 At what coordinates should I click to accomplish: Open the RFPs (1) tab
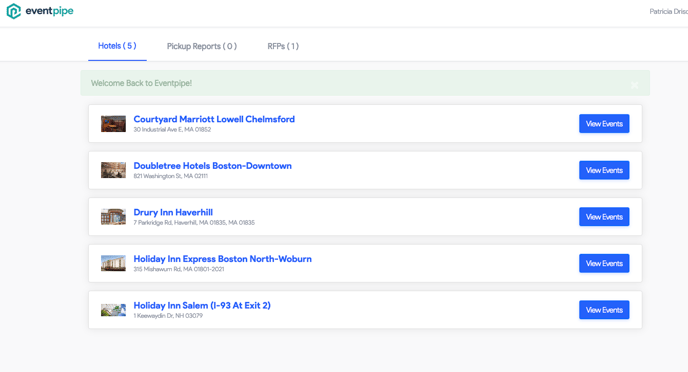click(x=283, y=46)
